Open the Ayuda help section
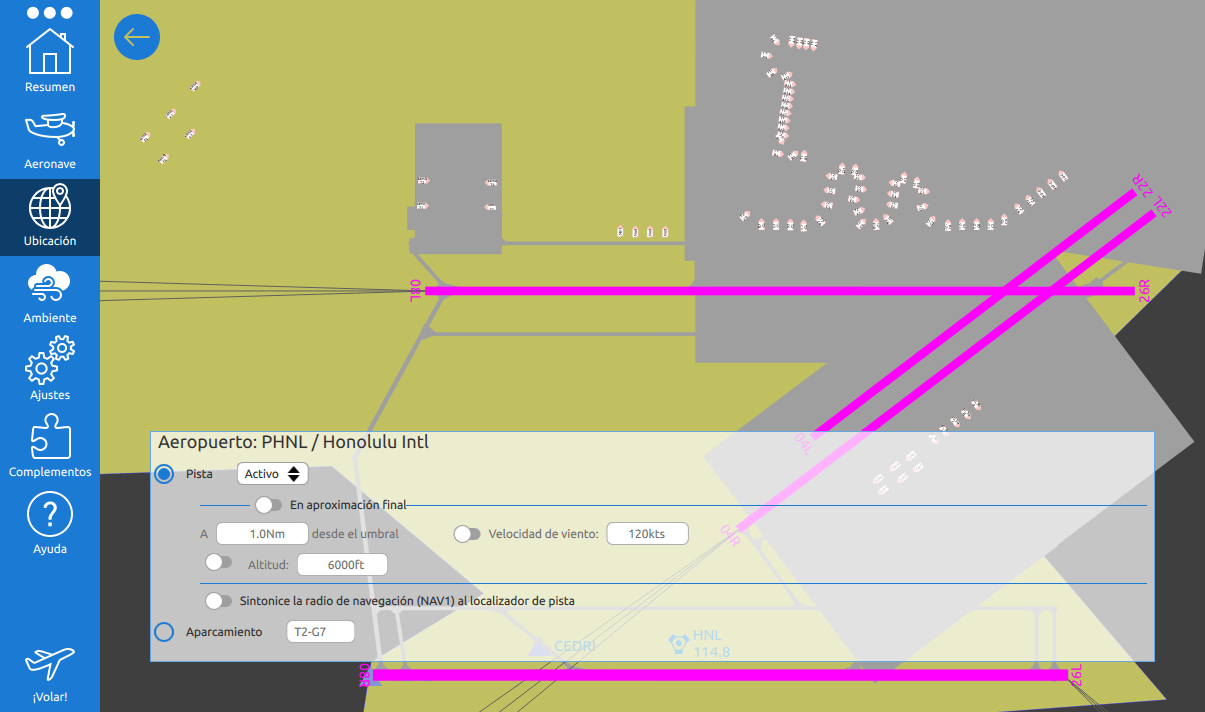Image resolution: width=1205 pixels, height=712 pixels. point(50,525)
